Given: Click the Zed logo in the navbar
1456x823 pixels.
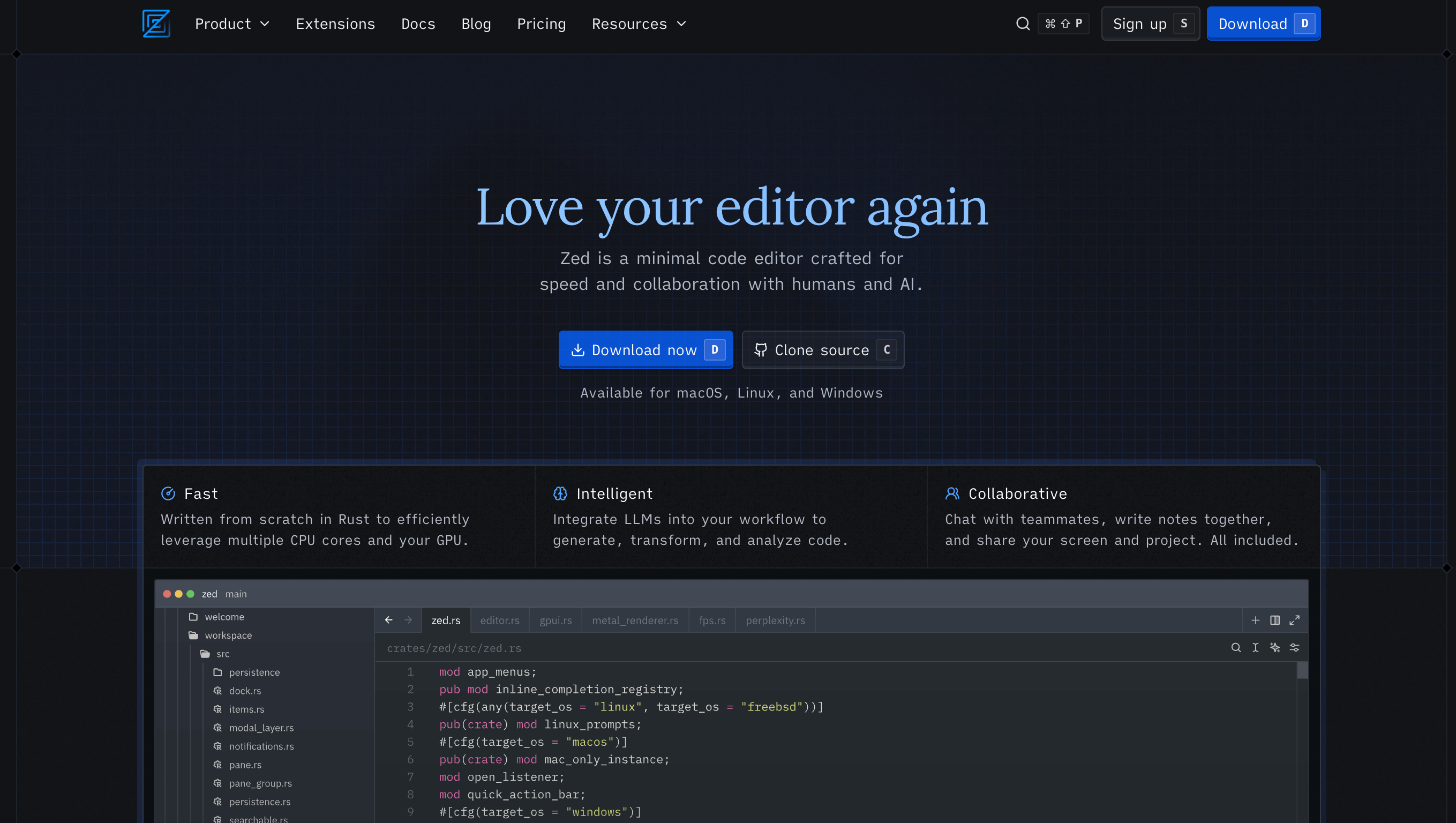Looking at the screenshot, I should click(x=156, y=23).
